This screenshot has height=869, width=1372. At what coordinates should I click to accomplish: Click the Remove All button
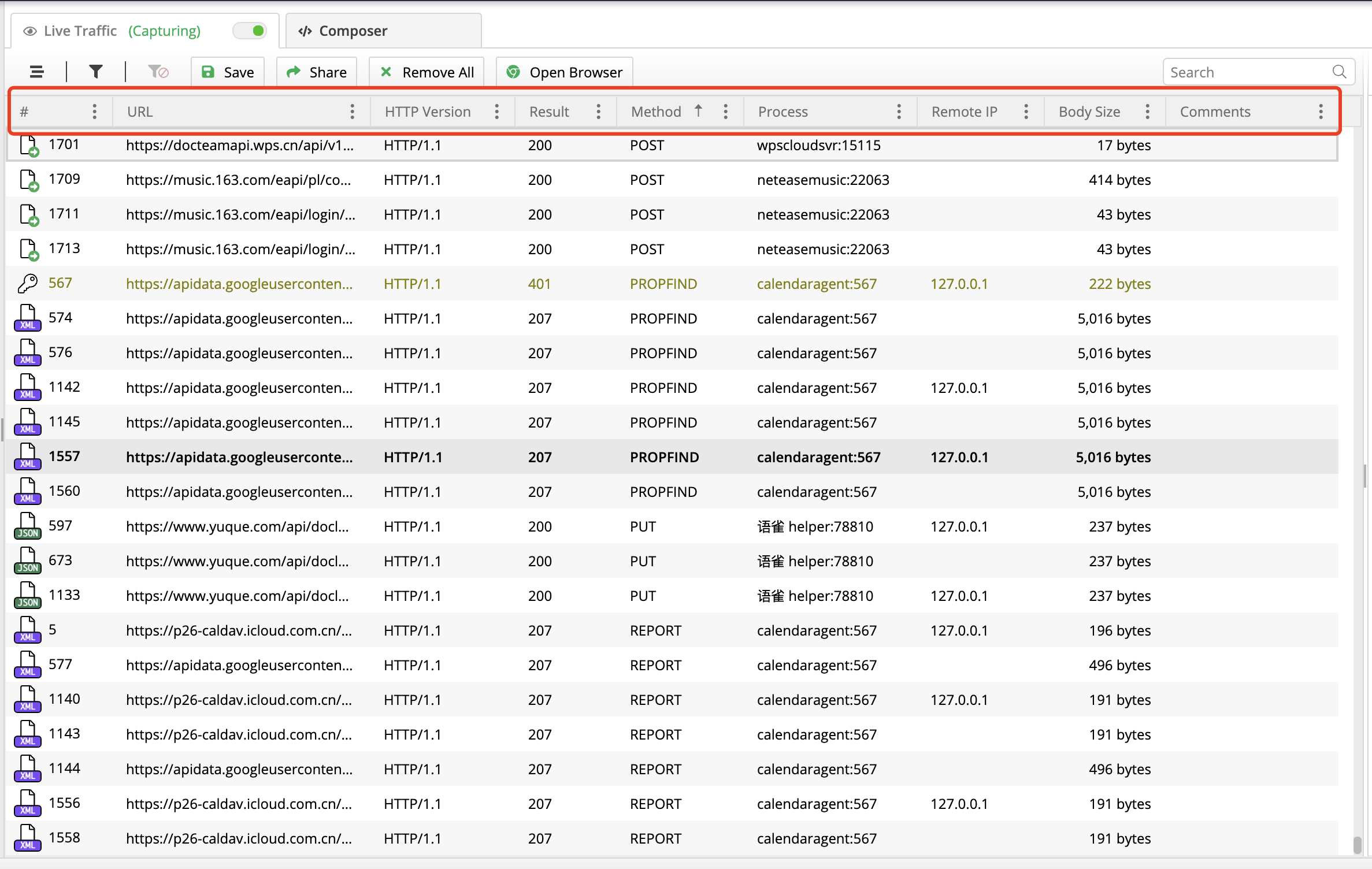pyautogui.click(x=427, y=72)
